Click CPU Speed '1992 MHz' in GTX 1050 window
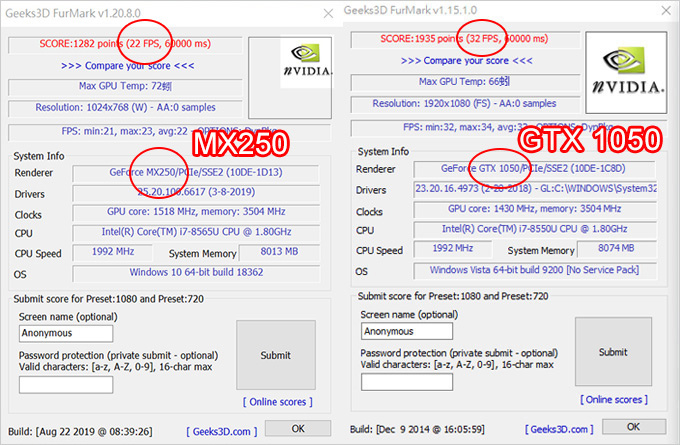Viewport: 680px width, 445px height. tap(453, 248)
